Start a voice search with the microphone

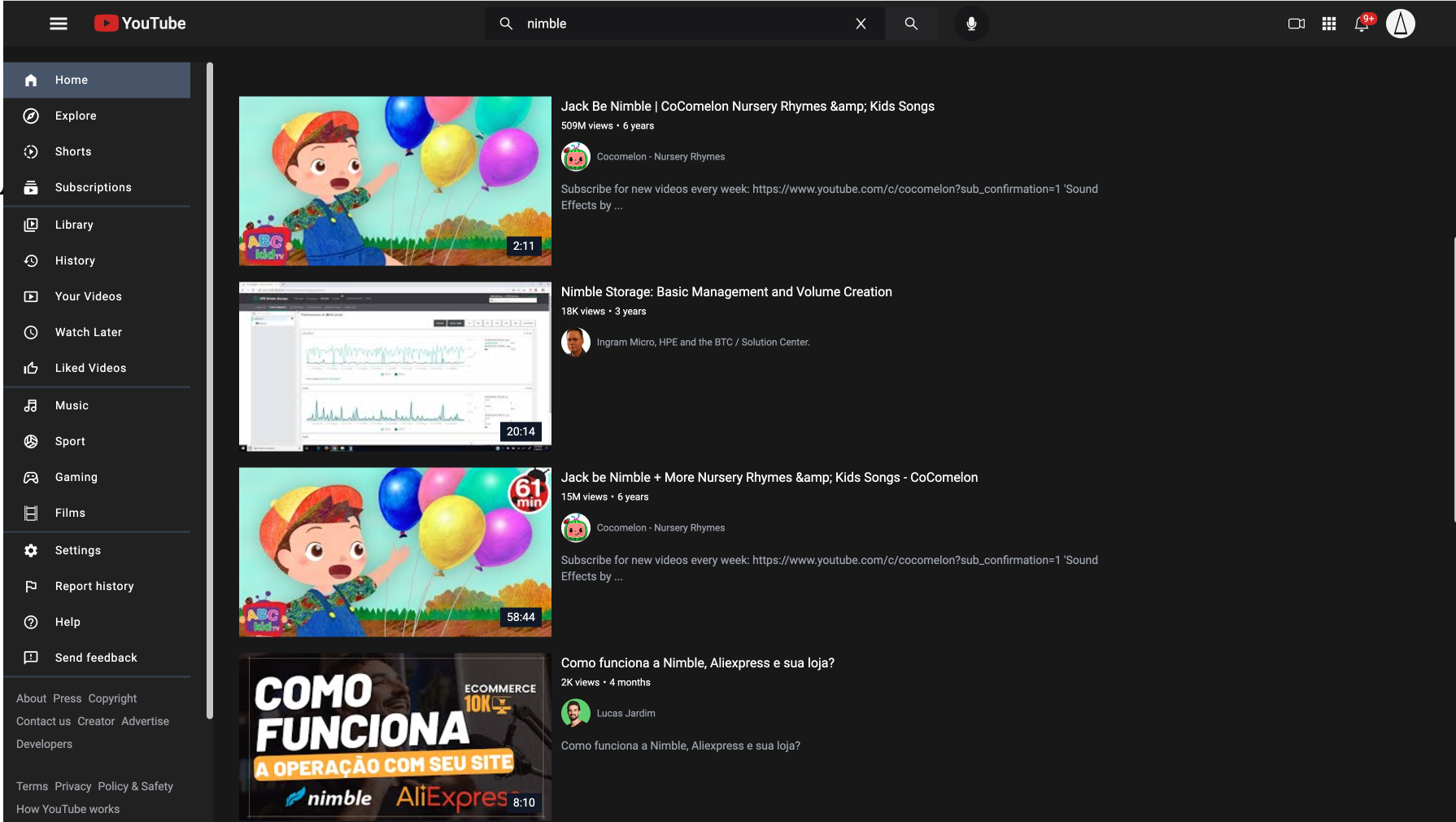pyautogui.click(x=970, y=24)
